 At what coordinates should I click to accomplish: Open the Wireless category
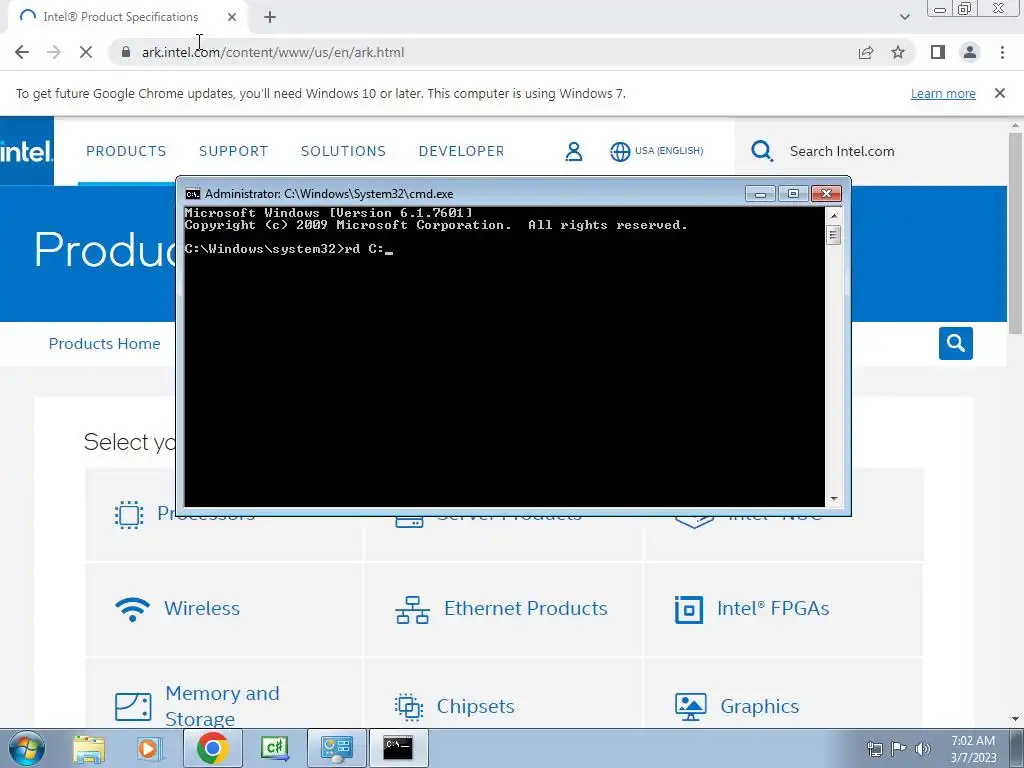point(202,608)
